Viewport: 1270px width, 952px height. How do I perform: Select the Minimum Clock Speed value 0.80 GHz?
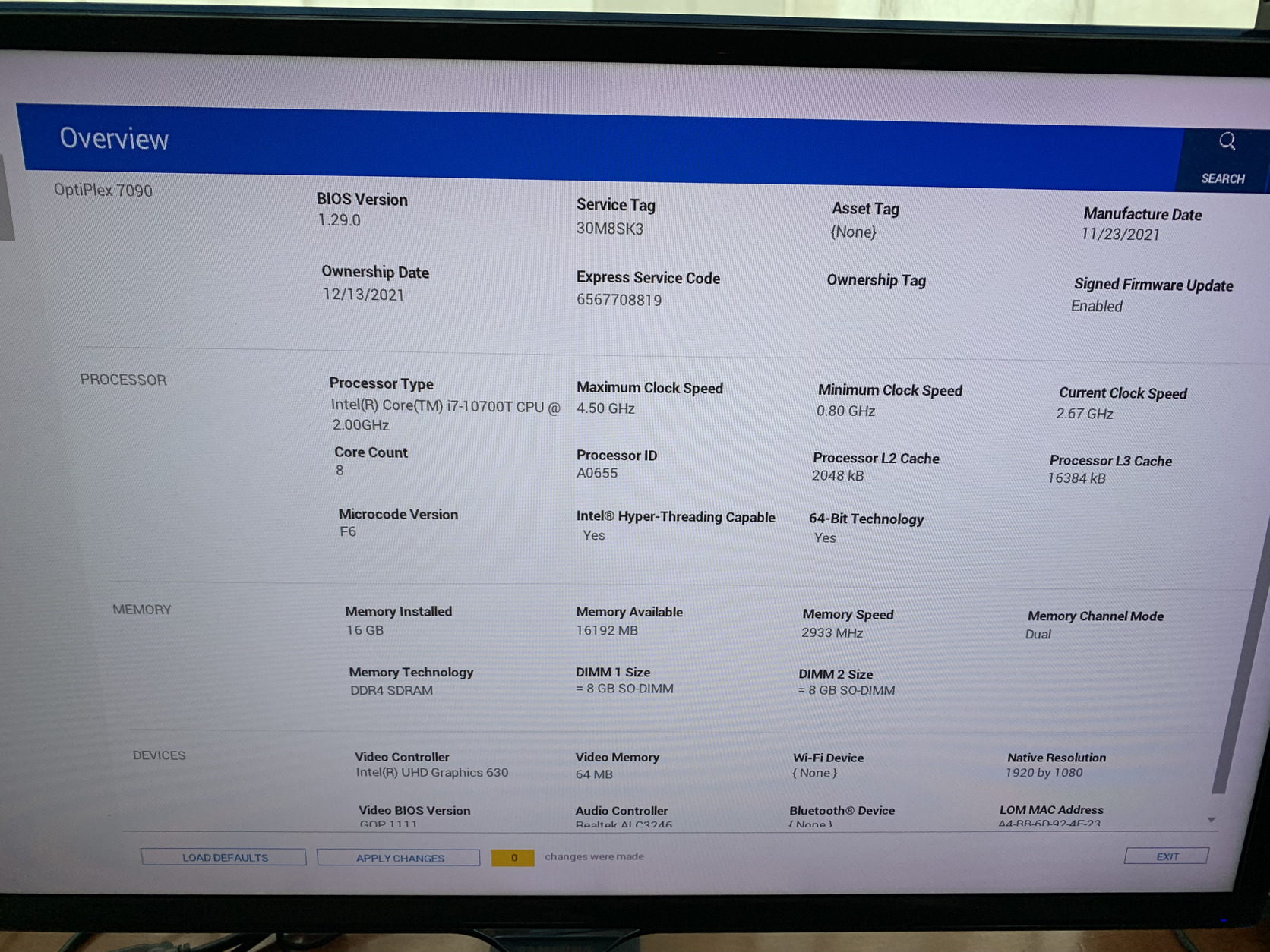[846, 411]
